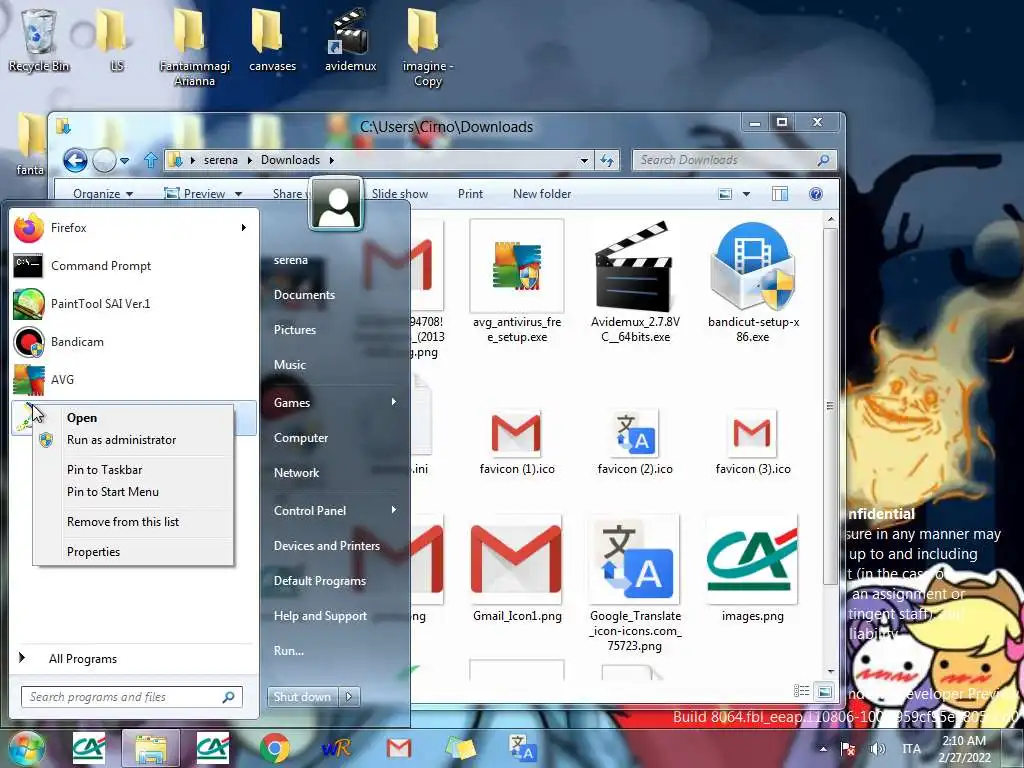Select Remove from this list
Viewport: 1024px width, 768px height.
tap(133, 522)
